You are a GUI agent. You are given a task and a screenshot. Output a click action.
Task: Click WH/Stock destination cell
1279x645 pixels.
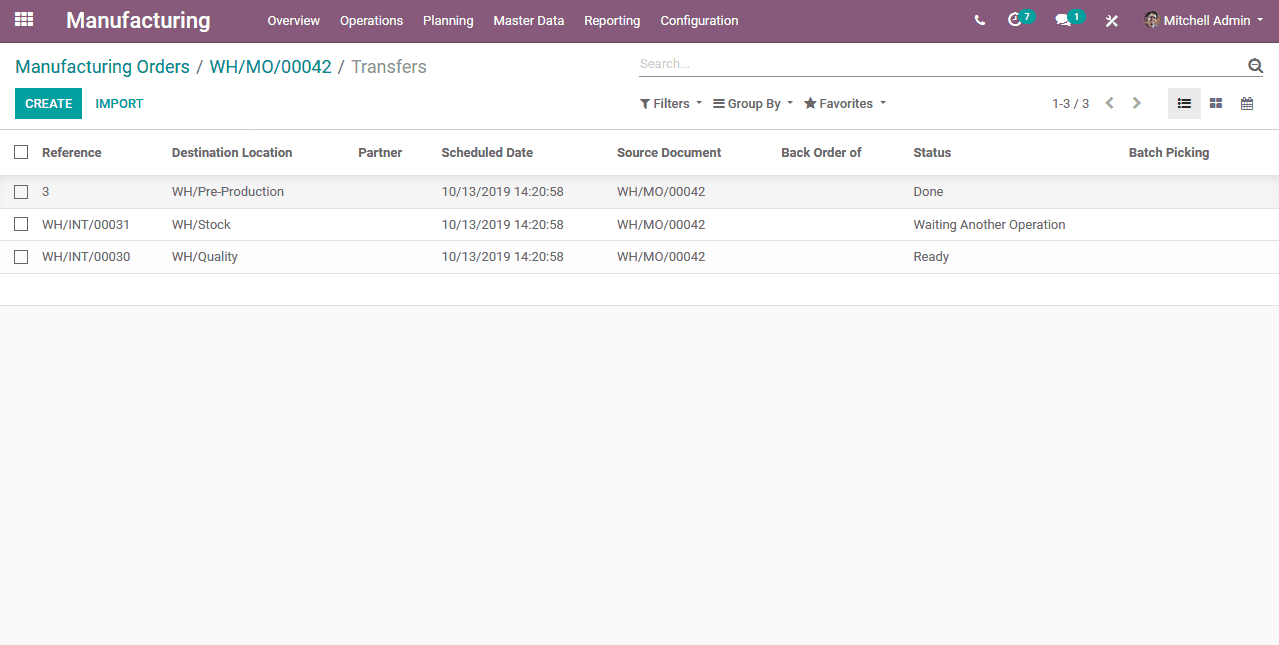coord(201,225)
